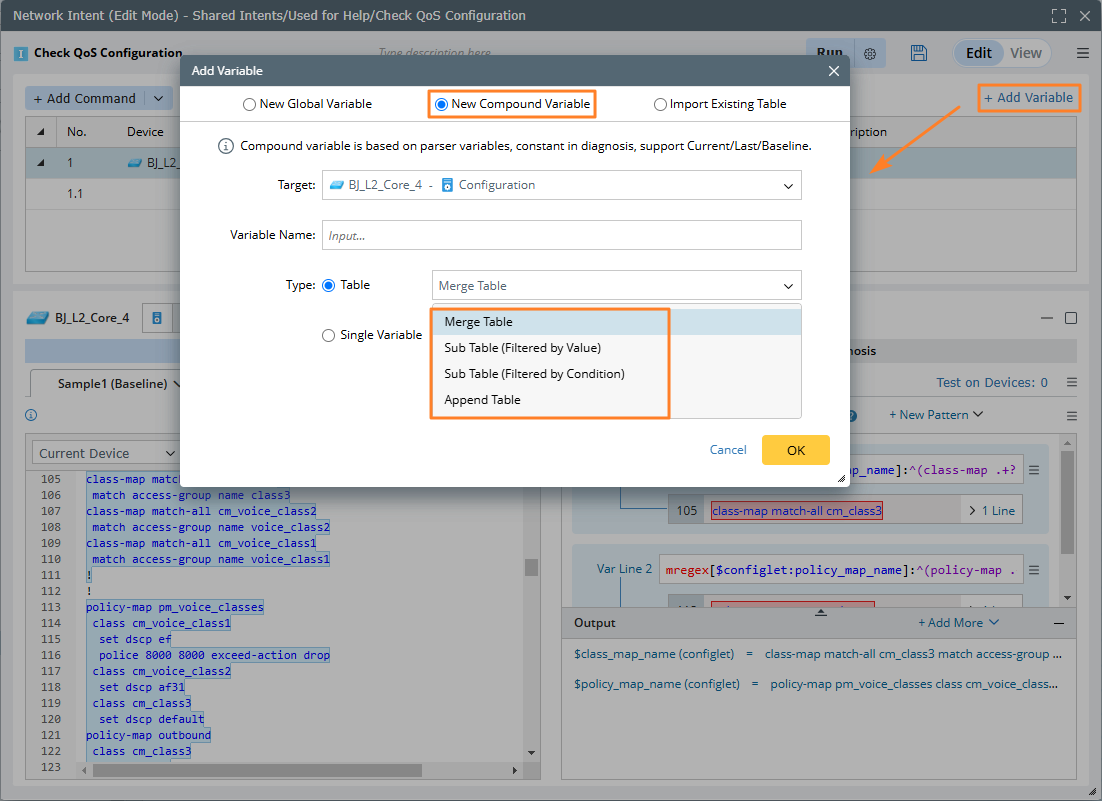Expand the Target dropdown

[788, 185]
